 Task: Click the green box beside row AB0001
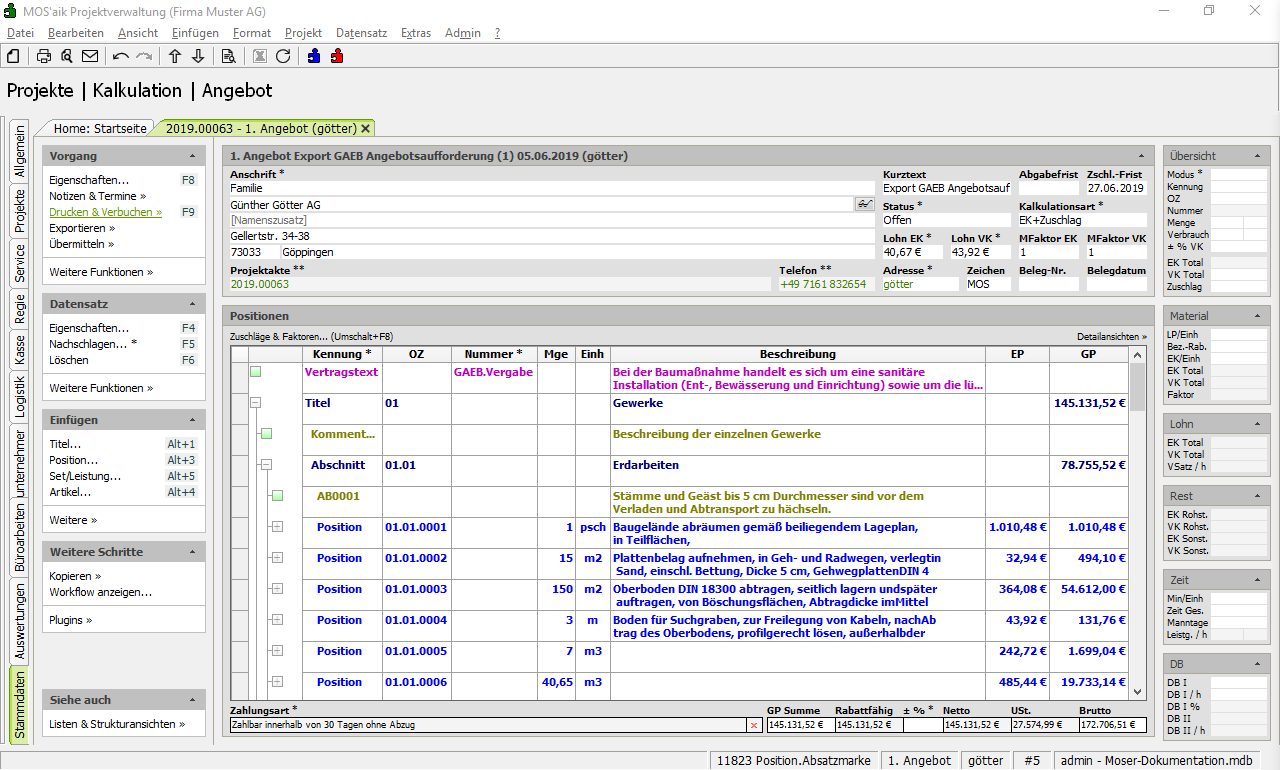277,496
